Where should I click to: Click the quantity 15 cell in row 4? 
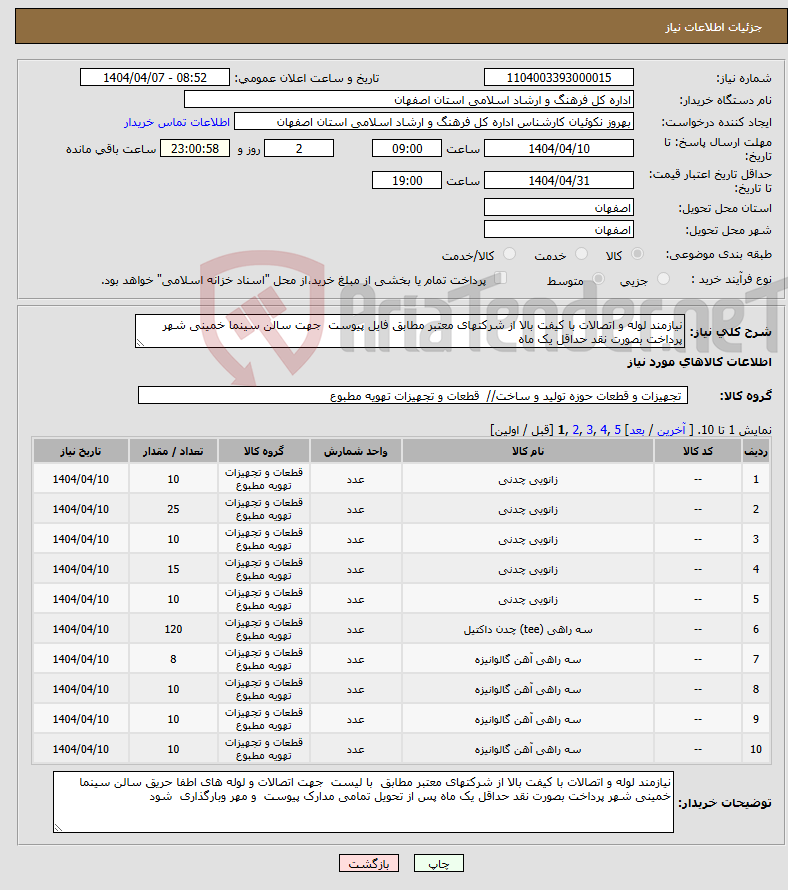(173, 569)
